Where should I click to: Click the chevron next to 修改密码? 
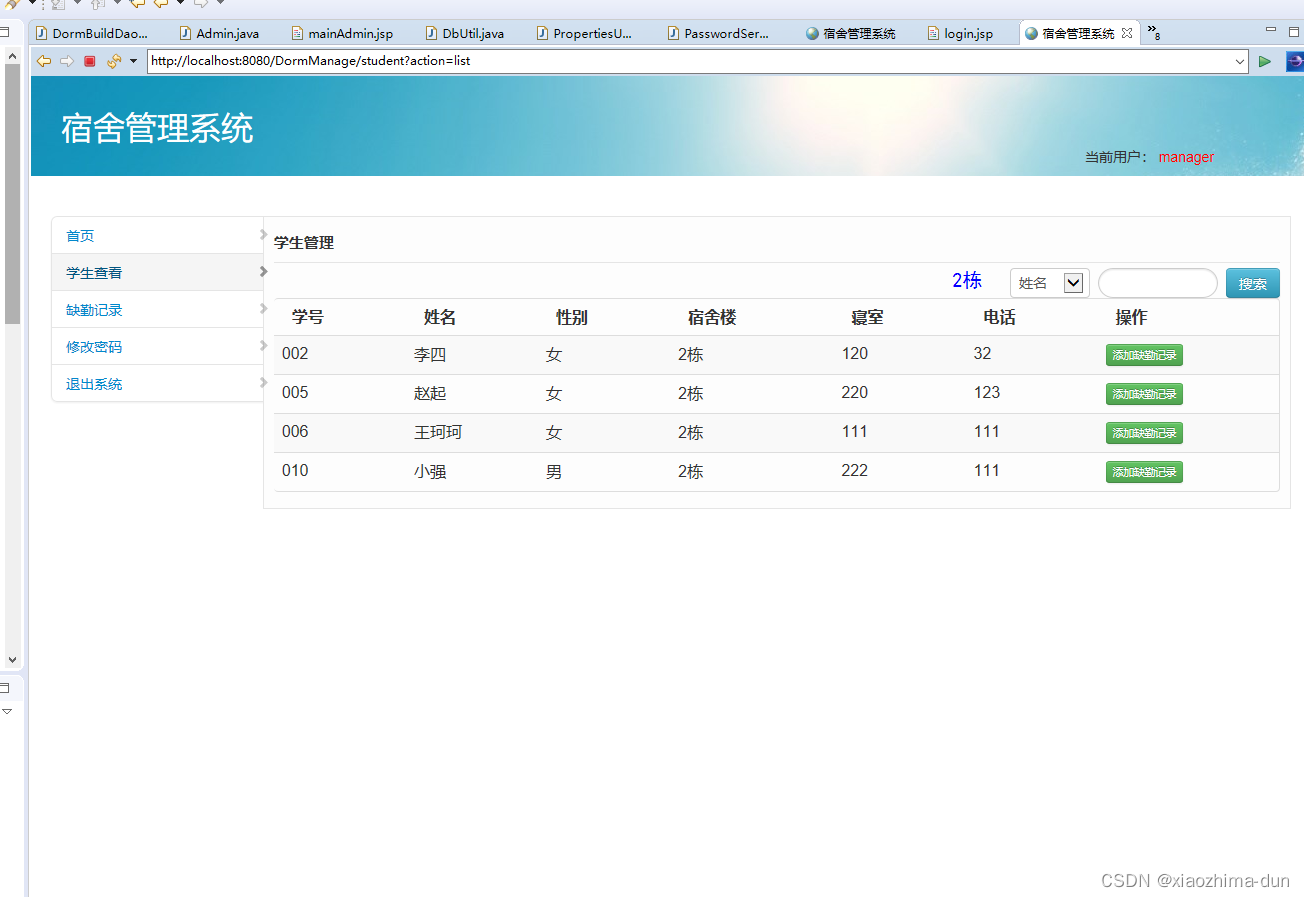pos(263,345)
